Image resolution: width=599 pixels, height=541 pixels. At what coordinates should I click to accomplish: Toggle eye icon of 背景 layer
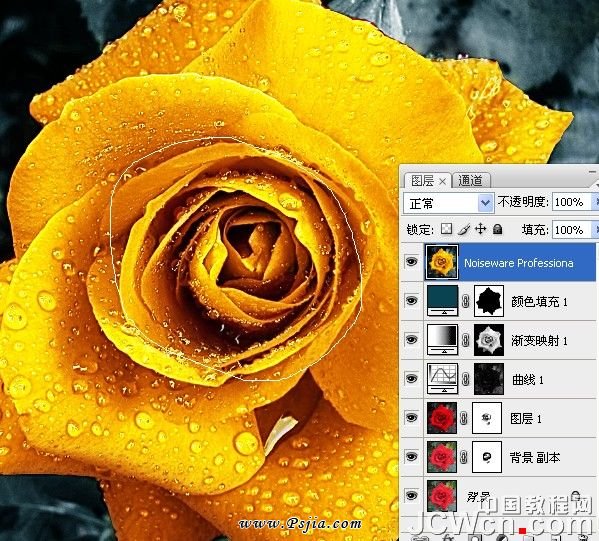[411, 495]
